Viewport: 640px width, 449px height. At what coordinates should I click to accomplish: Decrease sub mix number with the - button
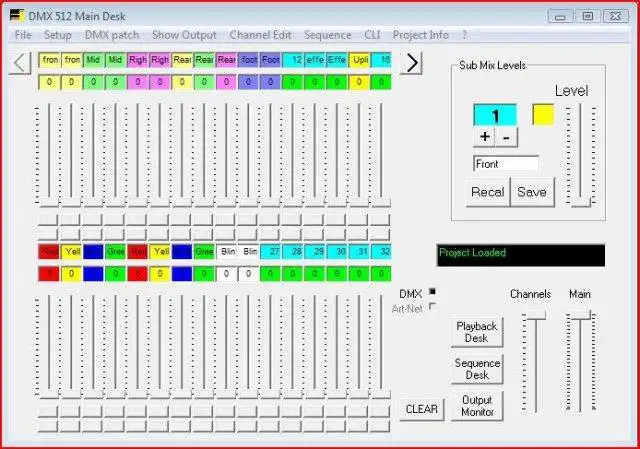(506, 136)
